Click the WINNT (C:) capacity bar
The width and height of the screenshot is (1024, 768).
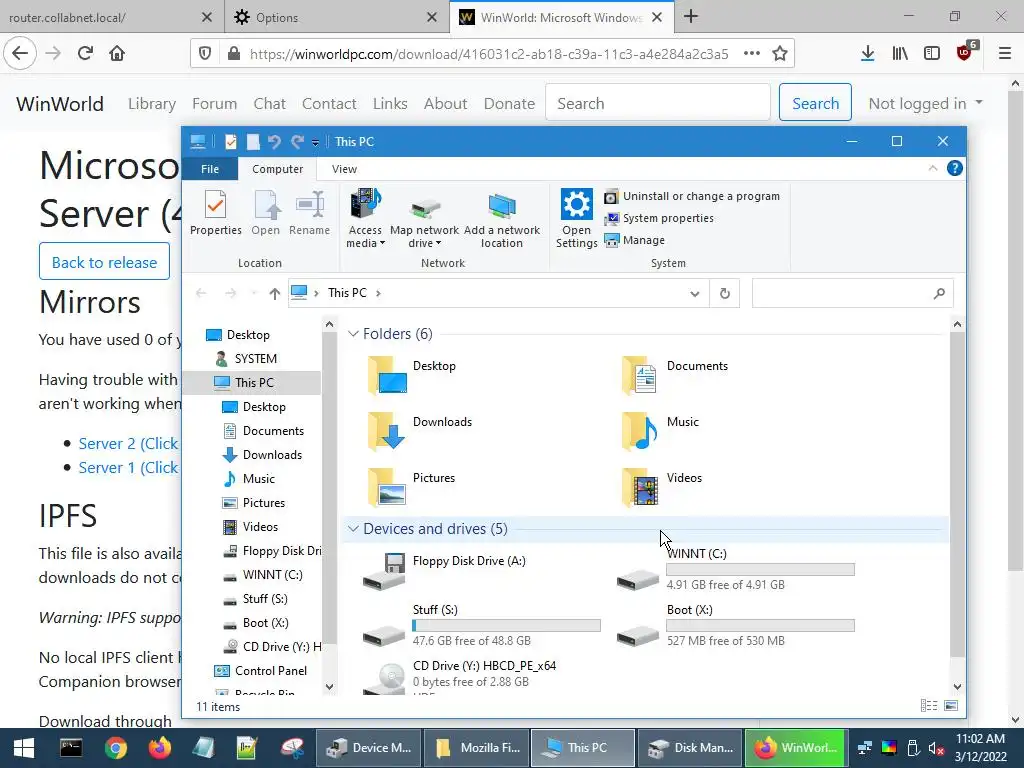[760, 569]
